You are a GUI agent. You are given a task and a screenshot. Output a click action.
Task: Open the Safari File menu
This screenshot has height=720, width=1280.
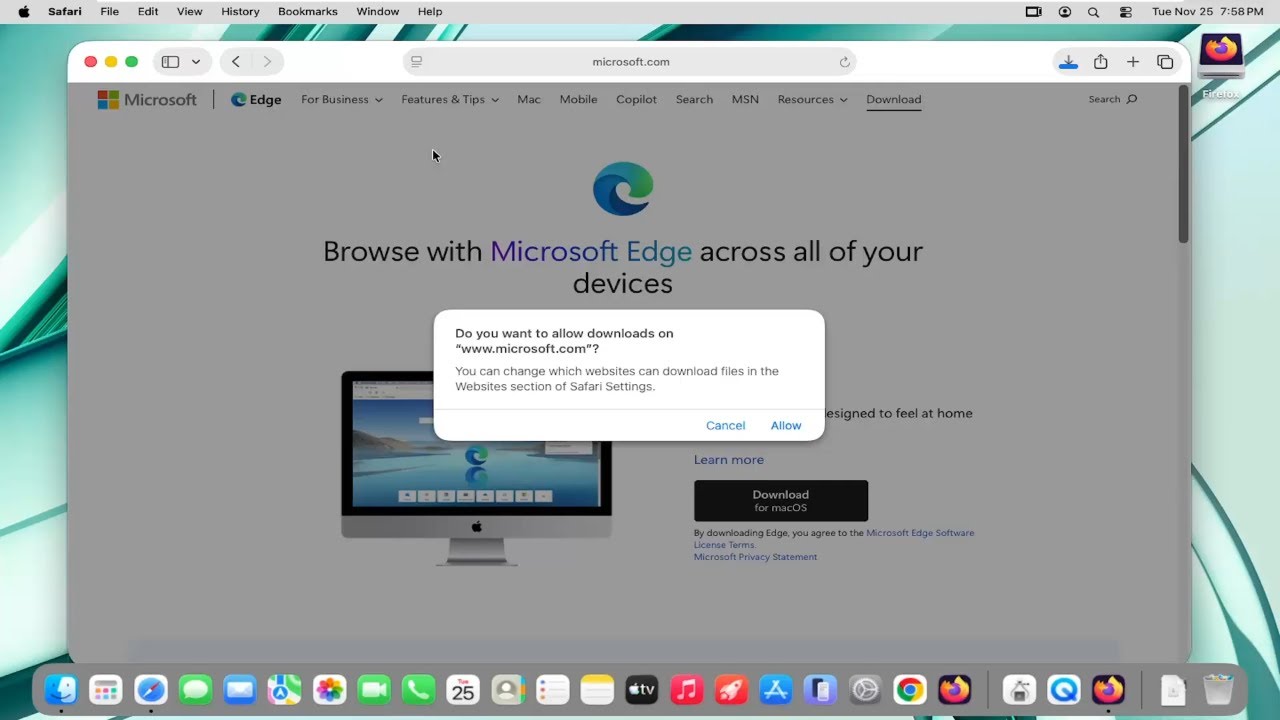point(109,11)
